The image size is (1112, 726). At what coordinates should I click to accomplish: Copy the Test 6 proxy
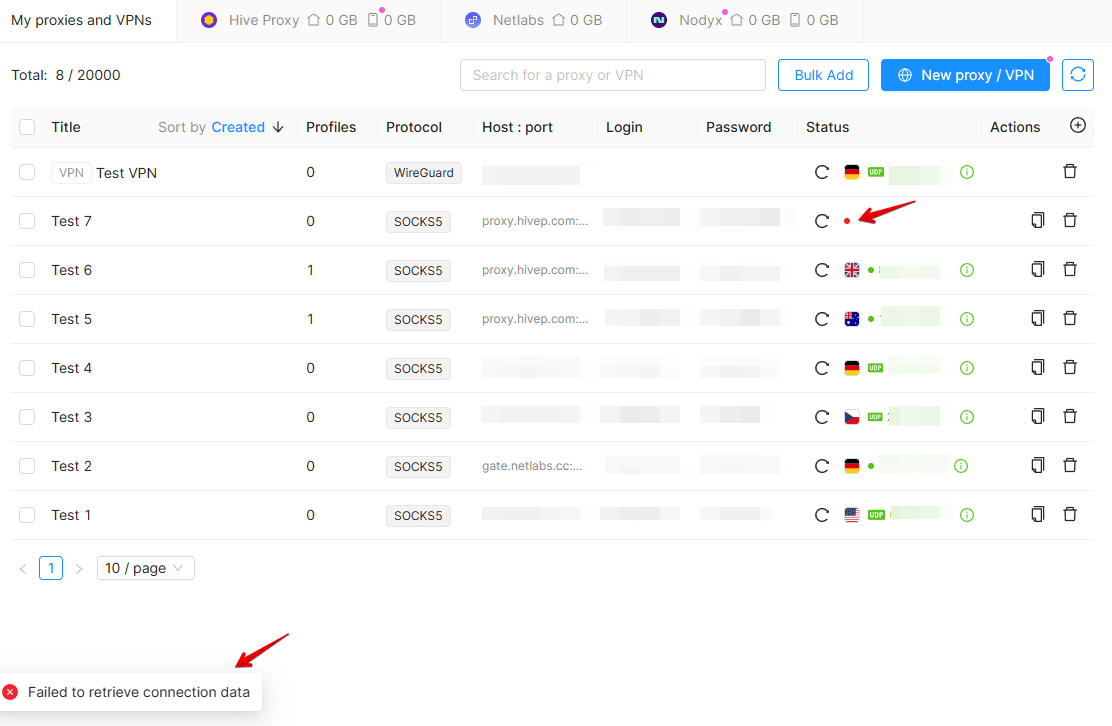tap(1038, 269)
